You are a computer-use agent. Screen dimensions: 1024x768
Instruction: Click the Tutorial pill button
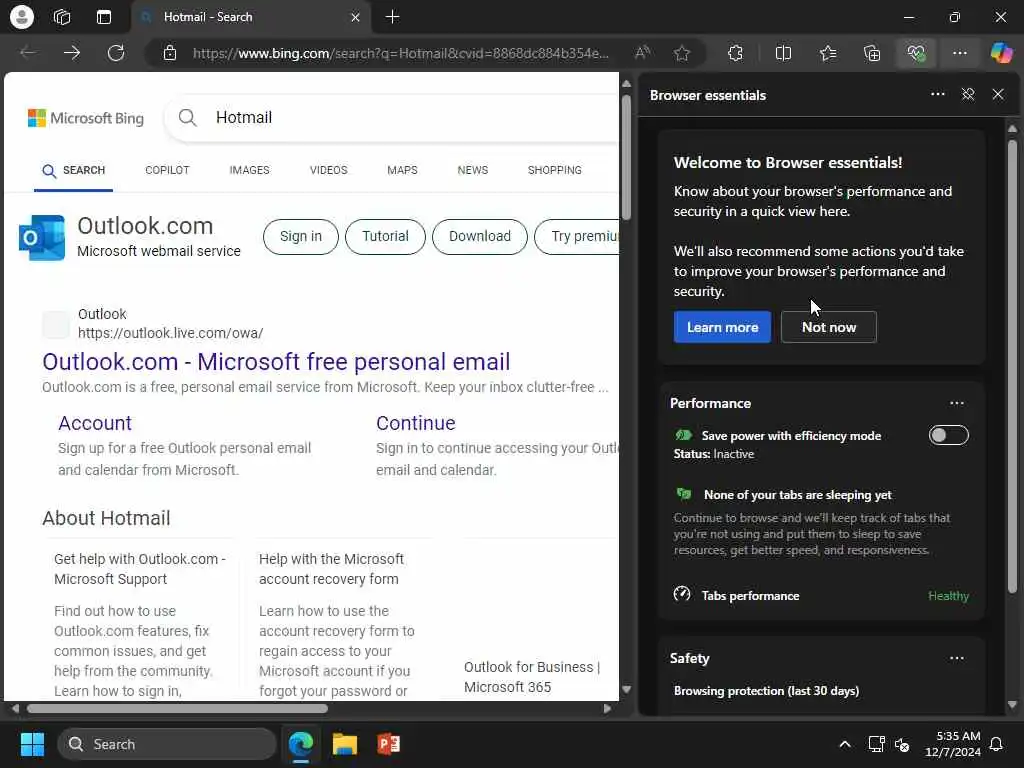pos(385,236)
